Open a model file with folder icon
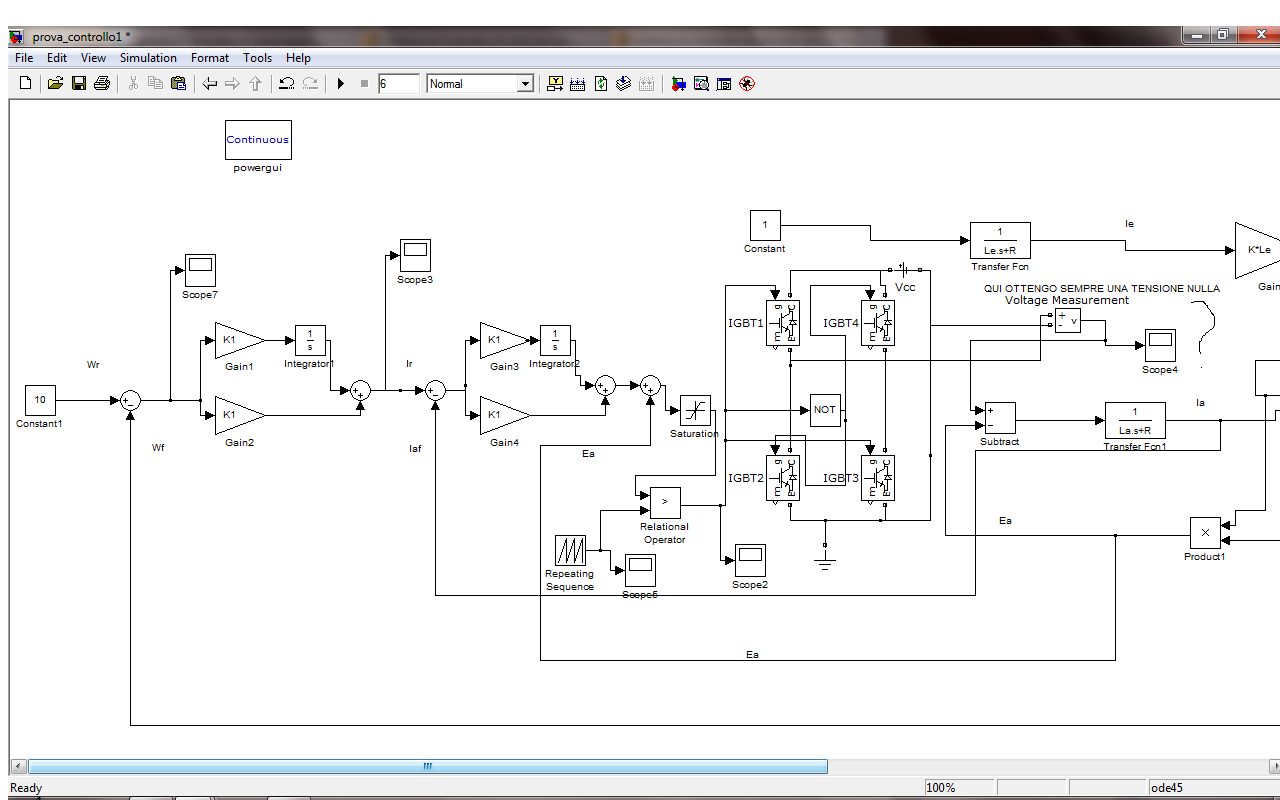This screenshot has width=1280, height=800. coord(56,84)
